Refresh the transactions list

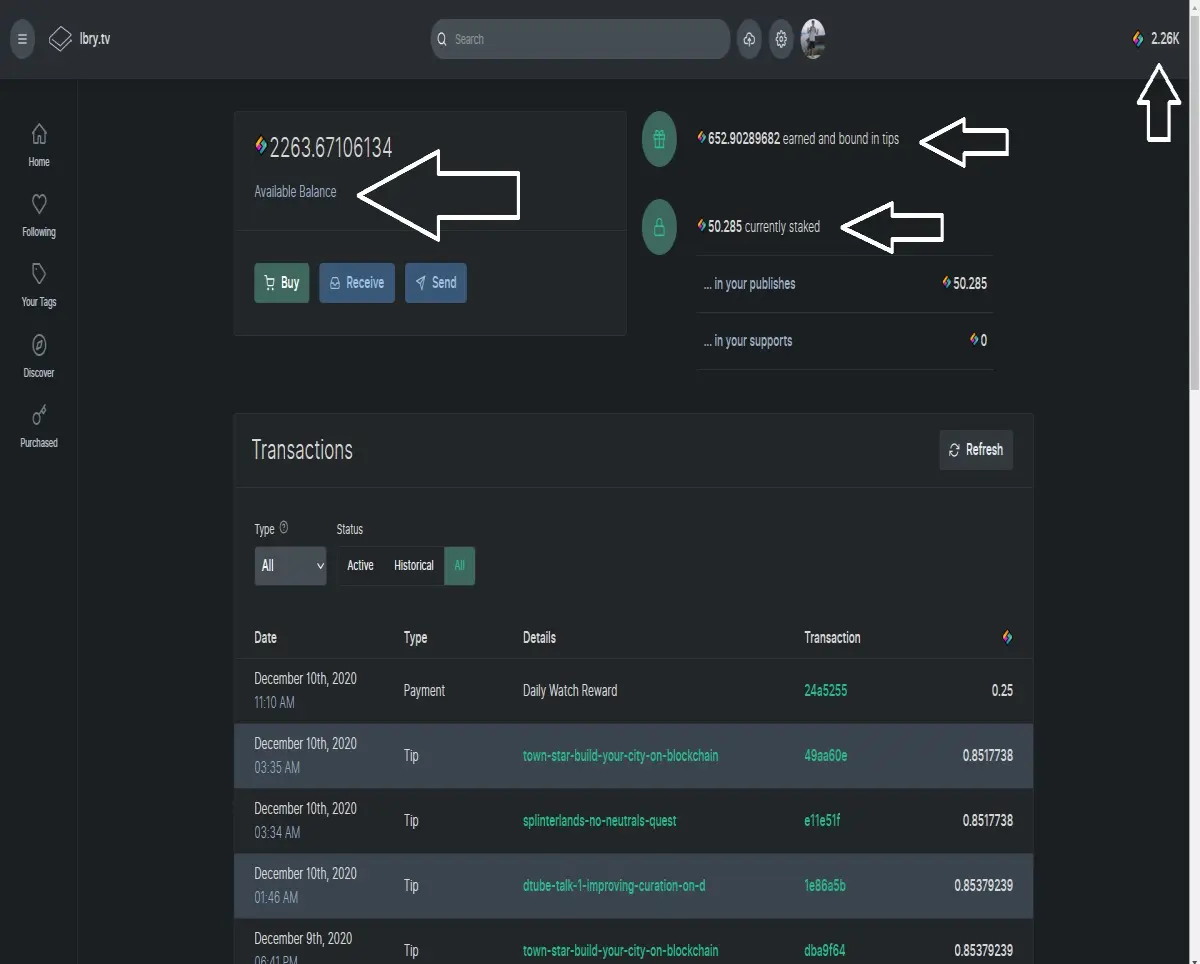pos(976,450)
